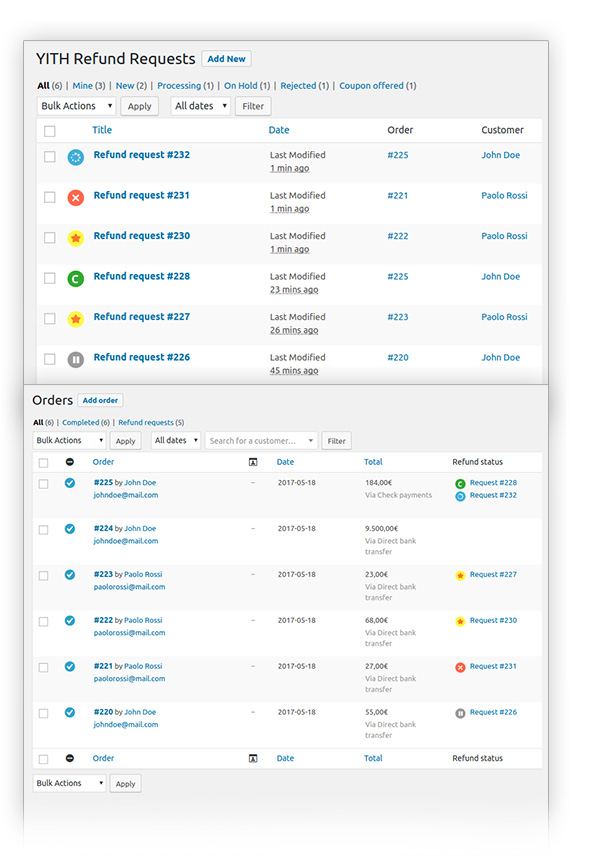Expand the All dates dropdown in Orders
Image resolution: width=600 pixels, height=856 pixels.
point(176,441)
